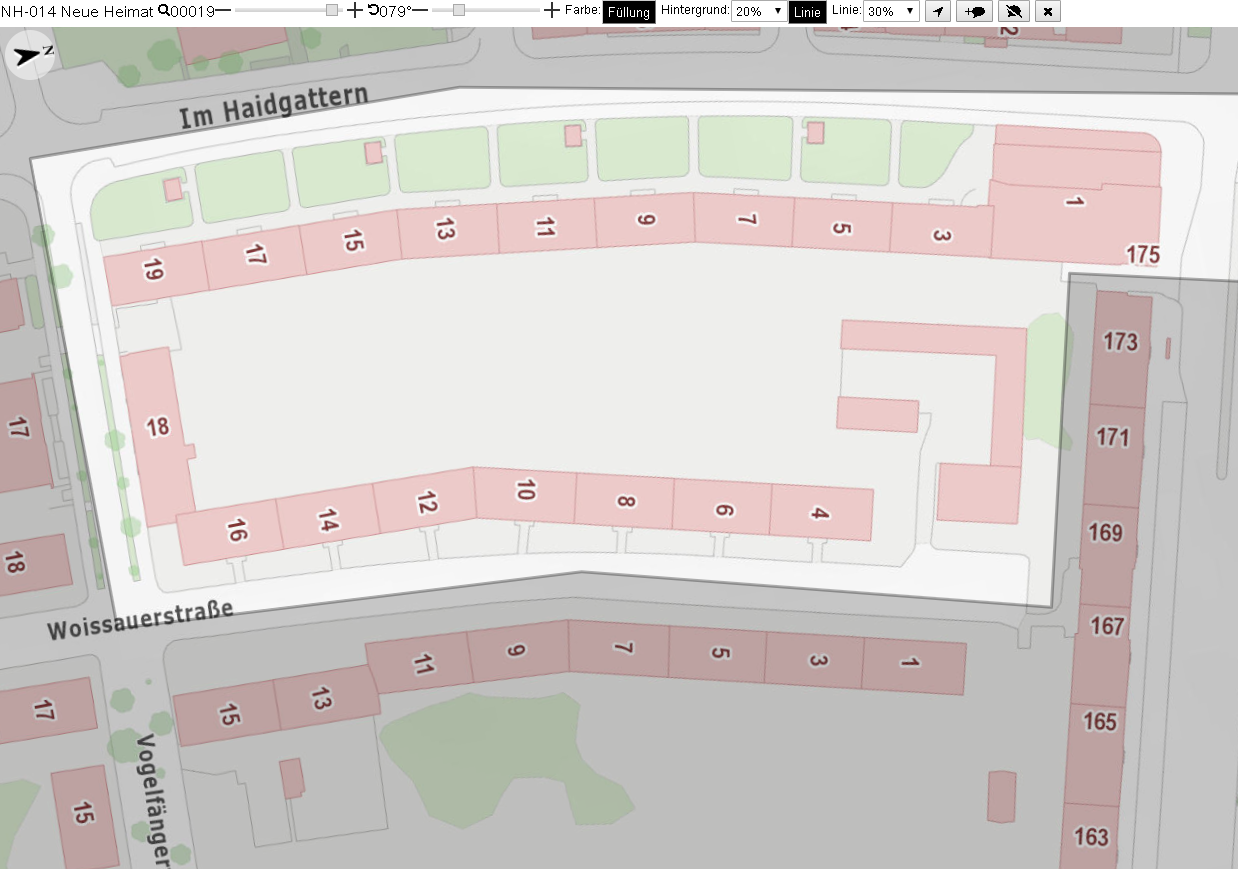Toggle the Linie color button
The height and width of the screenshot is (869, 1238).
[x=808, y=12]
